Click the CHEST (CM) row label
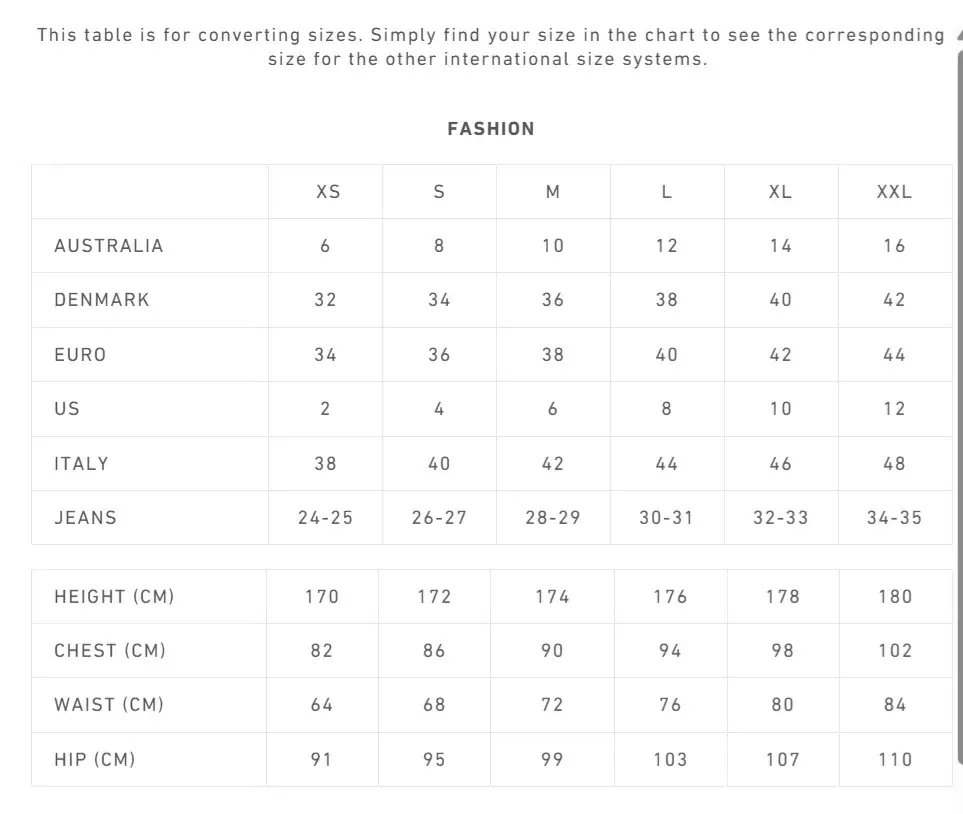The image size is (963, 814). click(x=110, y=651)
